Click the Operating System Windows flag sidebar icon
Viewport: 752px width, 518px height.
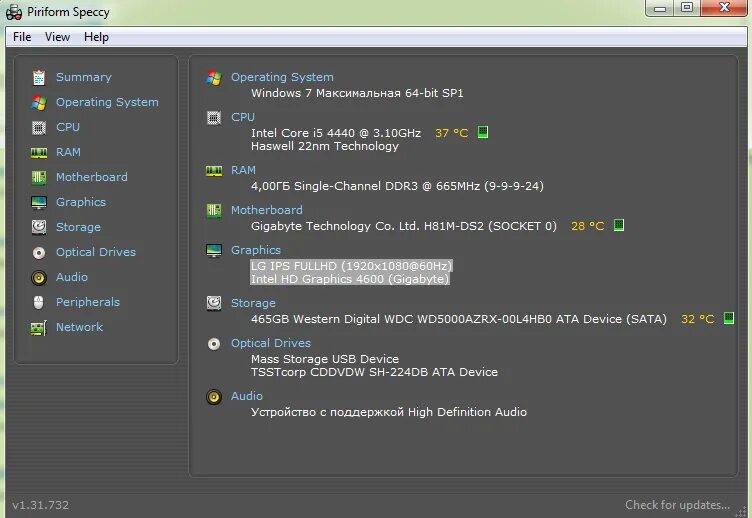(x=39, y=102)
